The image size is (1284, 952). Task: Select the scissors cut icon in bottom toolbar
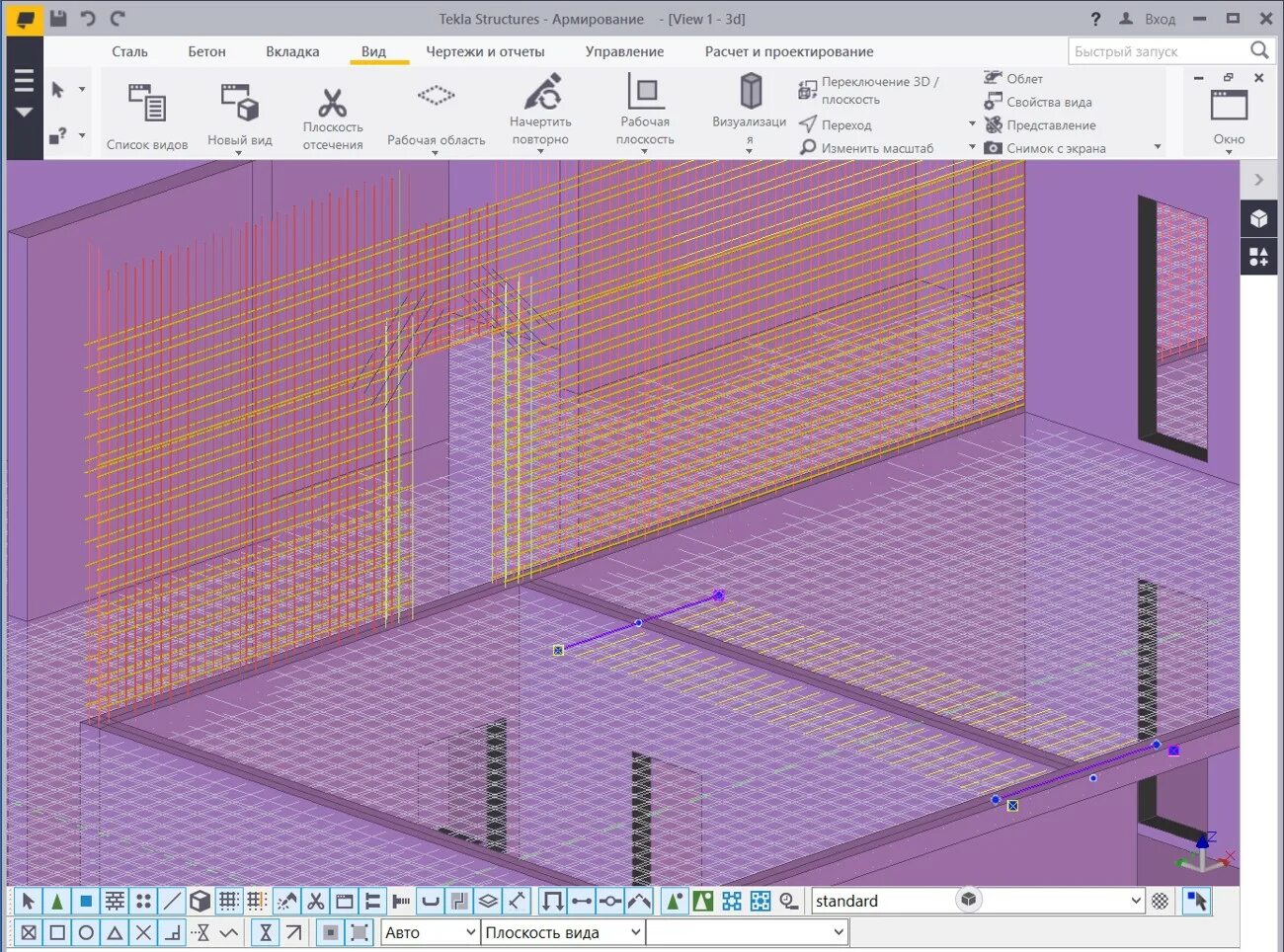(x=318, y=901)
